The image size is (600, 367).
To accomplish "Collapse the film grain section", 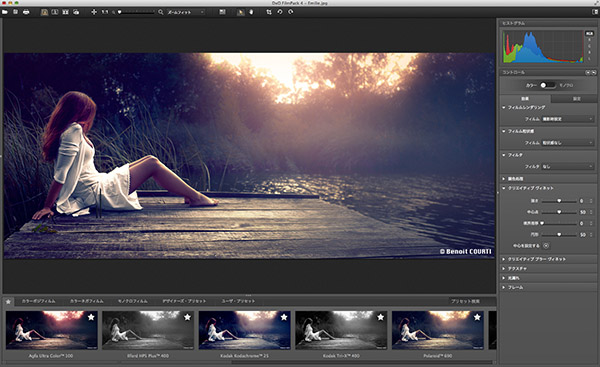I will (x=504, y=131).
